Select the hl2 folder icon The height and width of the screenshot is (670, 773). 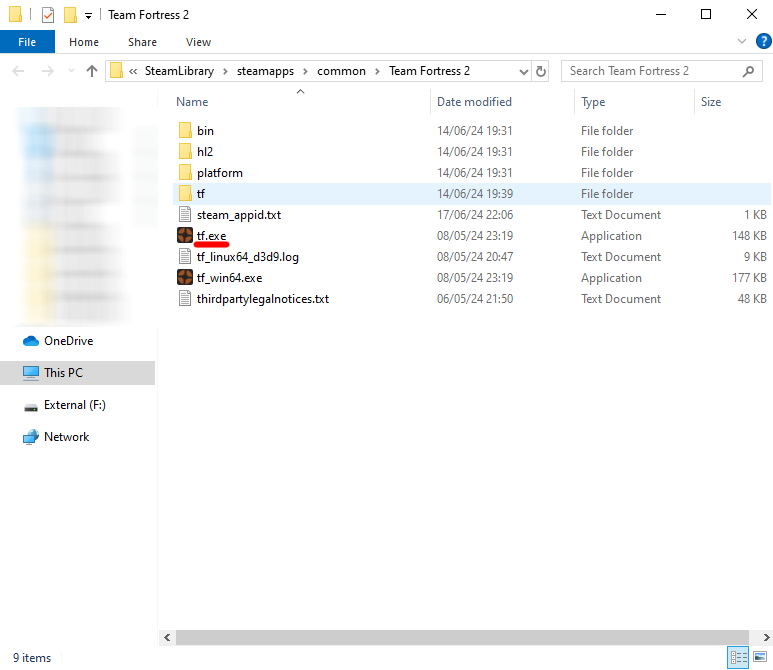pyautogui.click(x=185, y=151)
